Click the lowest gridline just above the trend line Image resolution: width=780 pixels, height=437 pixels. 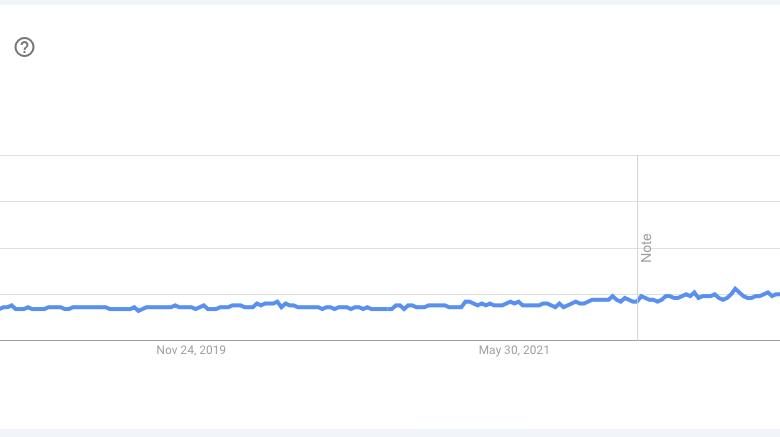(390, 295)
